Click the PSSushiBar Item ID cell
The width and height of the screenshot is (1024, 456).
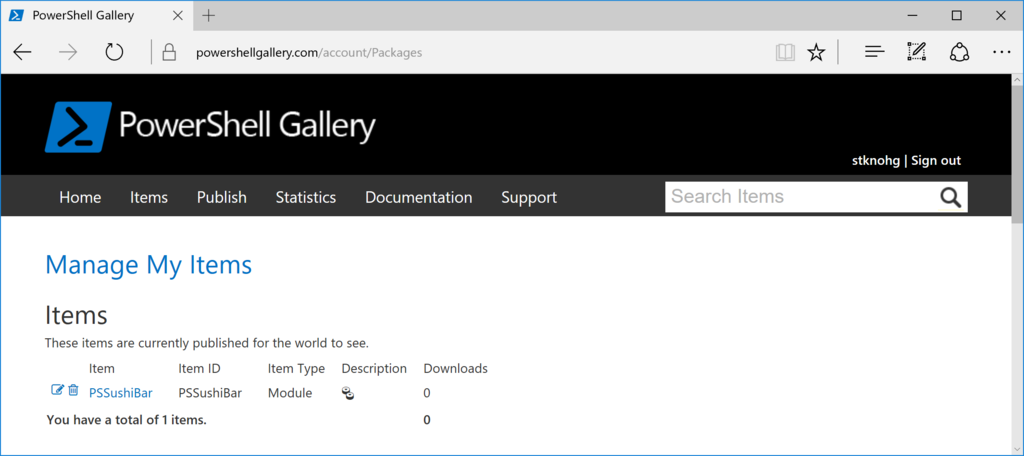[x=210, y=393]
